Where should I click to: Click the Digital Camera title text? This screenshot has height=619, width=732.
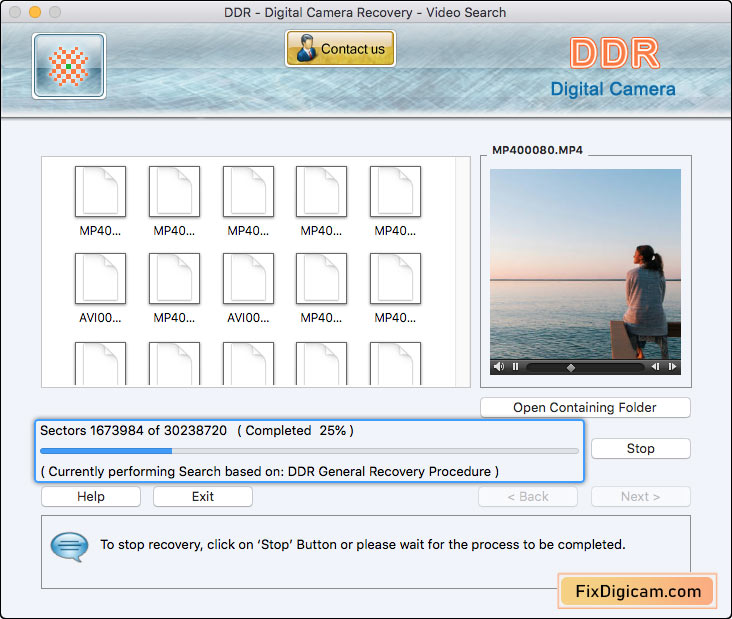(x=613, y=89)
